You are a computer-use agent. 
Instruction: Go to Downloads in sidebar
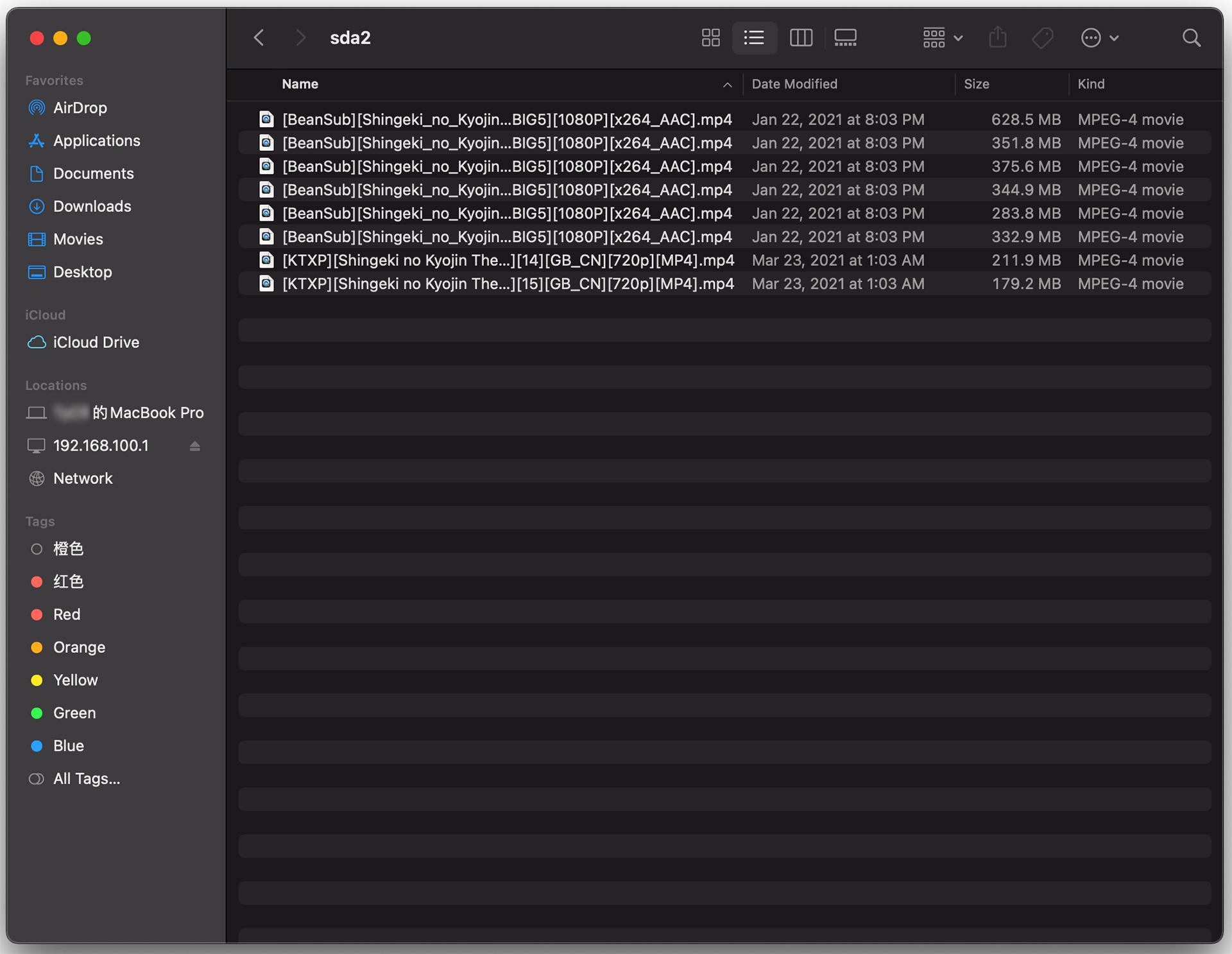click(x=92, y=206)
